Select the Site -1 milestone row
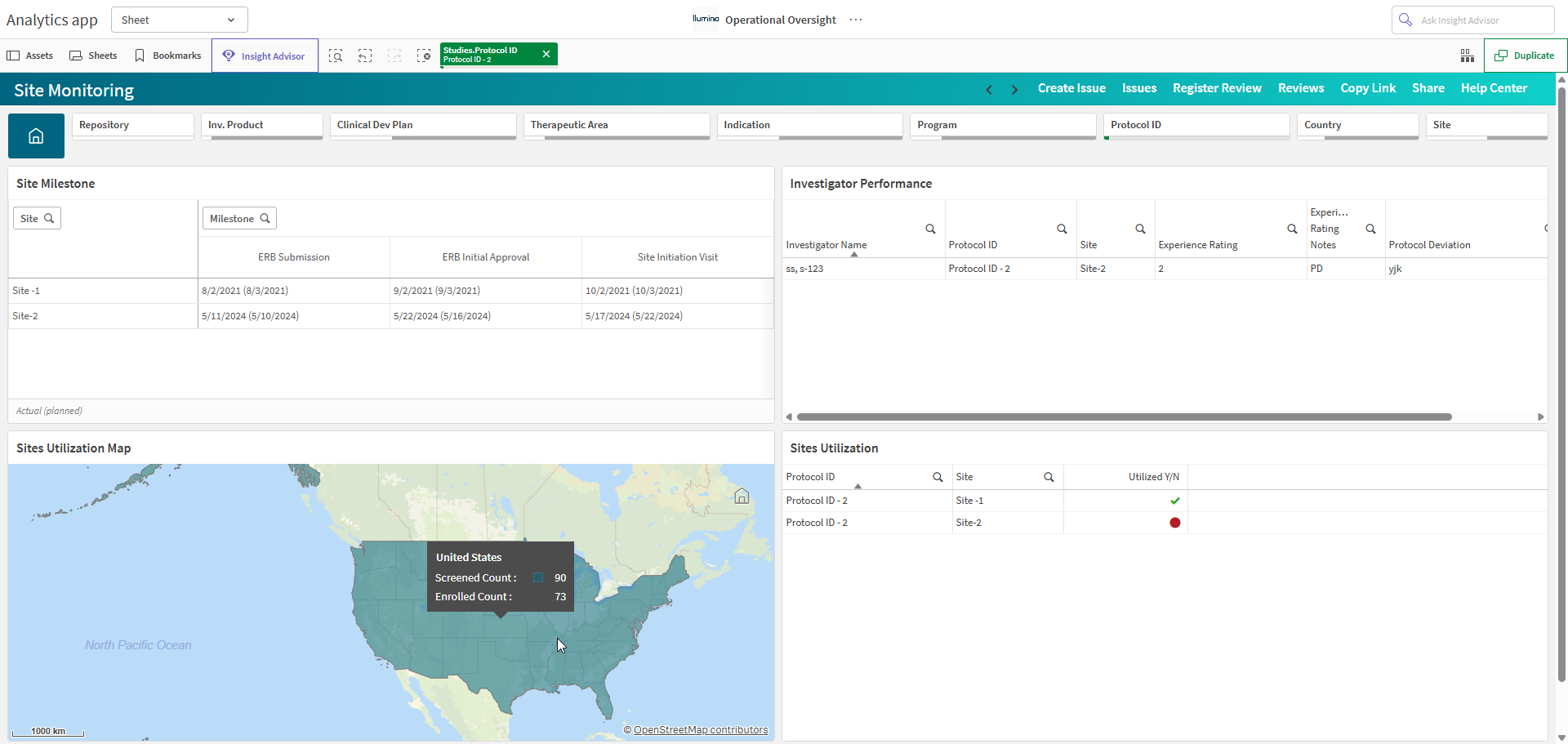The height and width of the screenshot is (744, 1568). pyautogui.click(x=103, y=291)
